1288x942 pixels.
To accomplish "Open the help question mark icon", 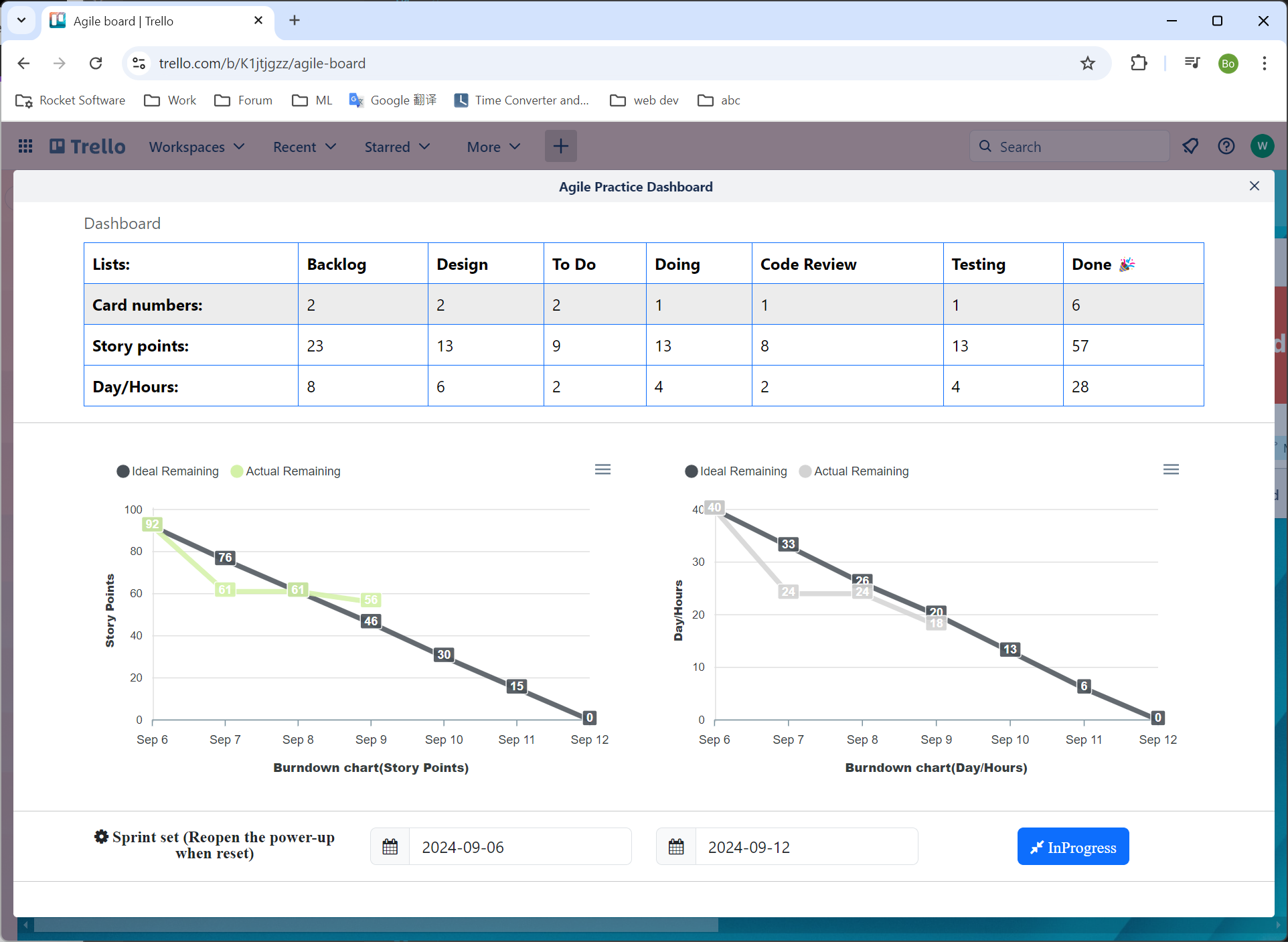I will click(1226, 146).
